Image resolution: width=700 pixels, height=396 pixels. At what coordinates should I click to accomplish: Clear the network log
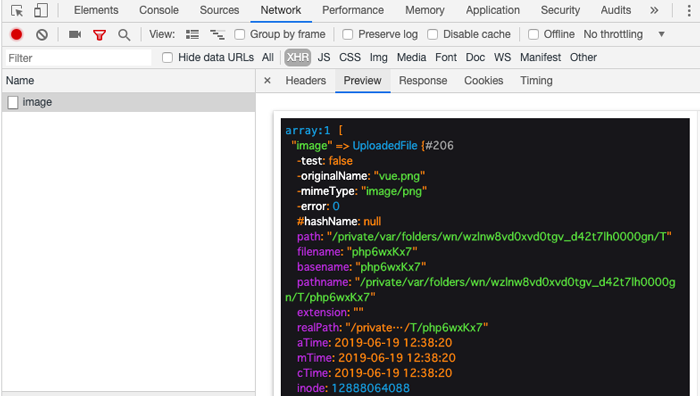pyautogui.click(x=42, y=34)
